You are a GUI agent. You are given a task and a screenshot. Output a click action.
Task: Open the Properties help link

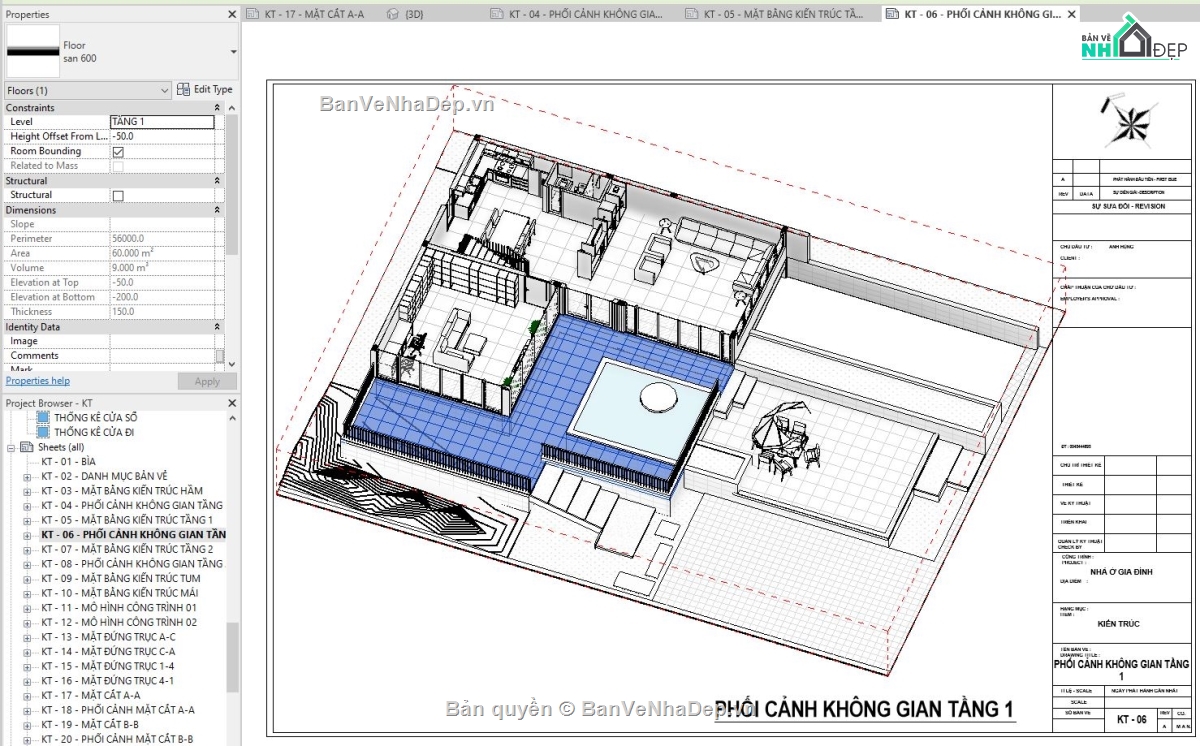click(38, 381)
